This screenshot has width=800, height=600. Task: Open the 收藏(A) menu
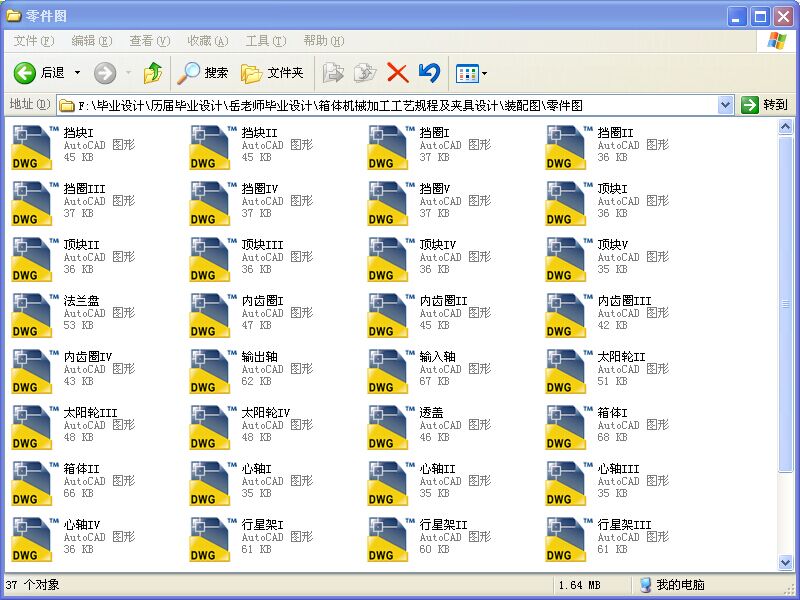pos(208,41)
